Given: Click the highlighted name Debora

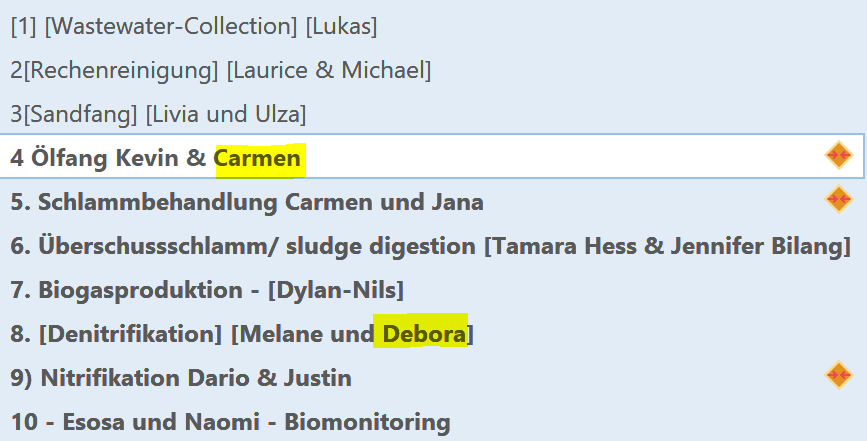Looking at the screenshot, I should [x=420, y=334].
